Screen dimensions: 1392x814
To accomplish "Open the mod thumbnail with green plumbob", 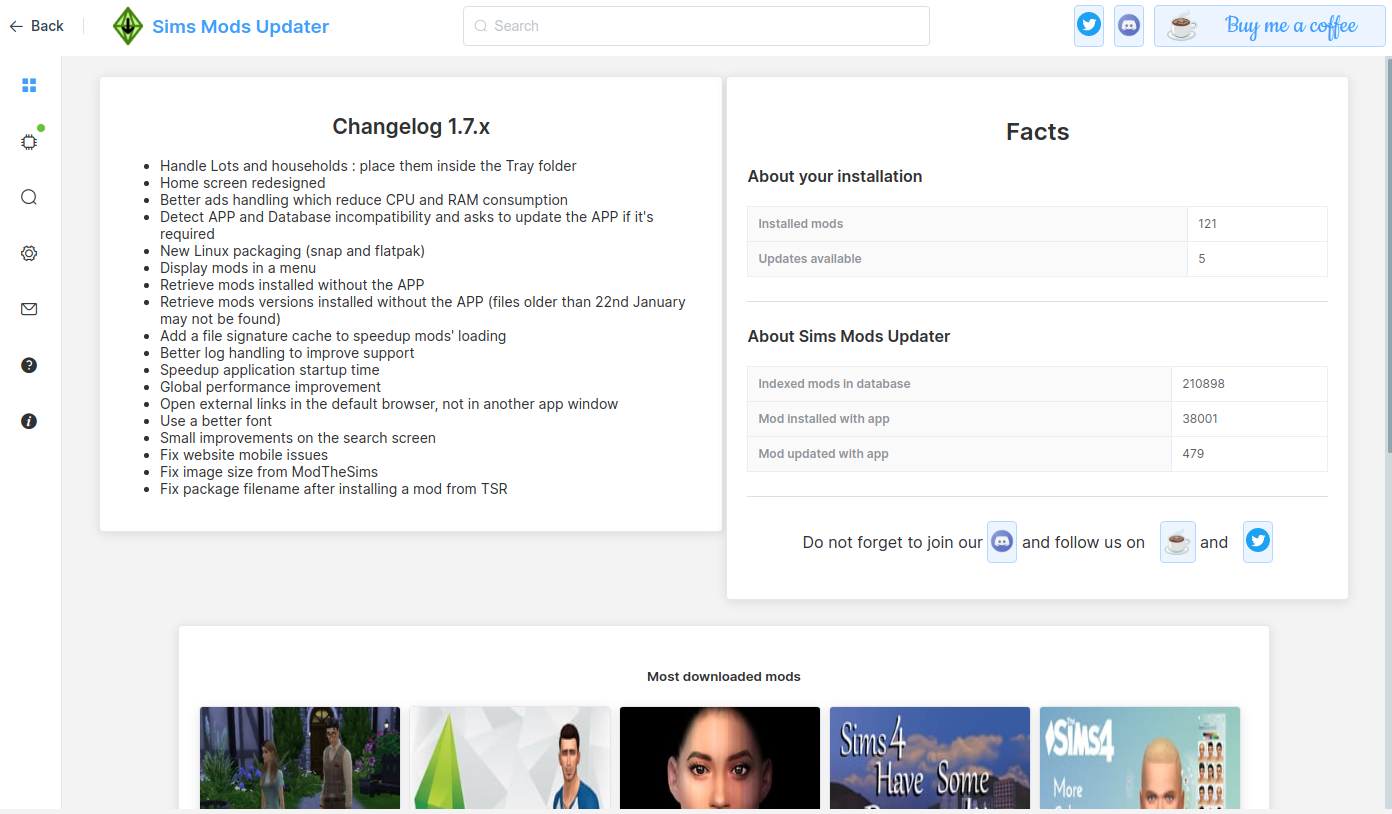I will click(x=510, y=758).
